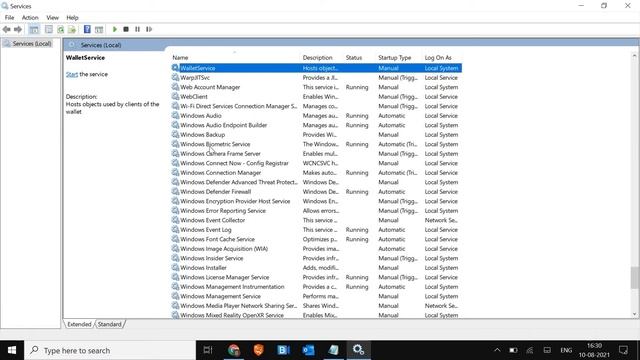The image size is (640, 360).
Task: Select the Windows Camera Frame Server service
Action: click(x=316, y=153)
